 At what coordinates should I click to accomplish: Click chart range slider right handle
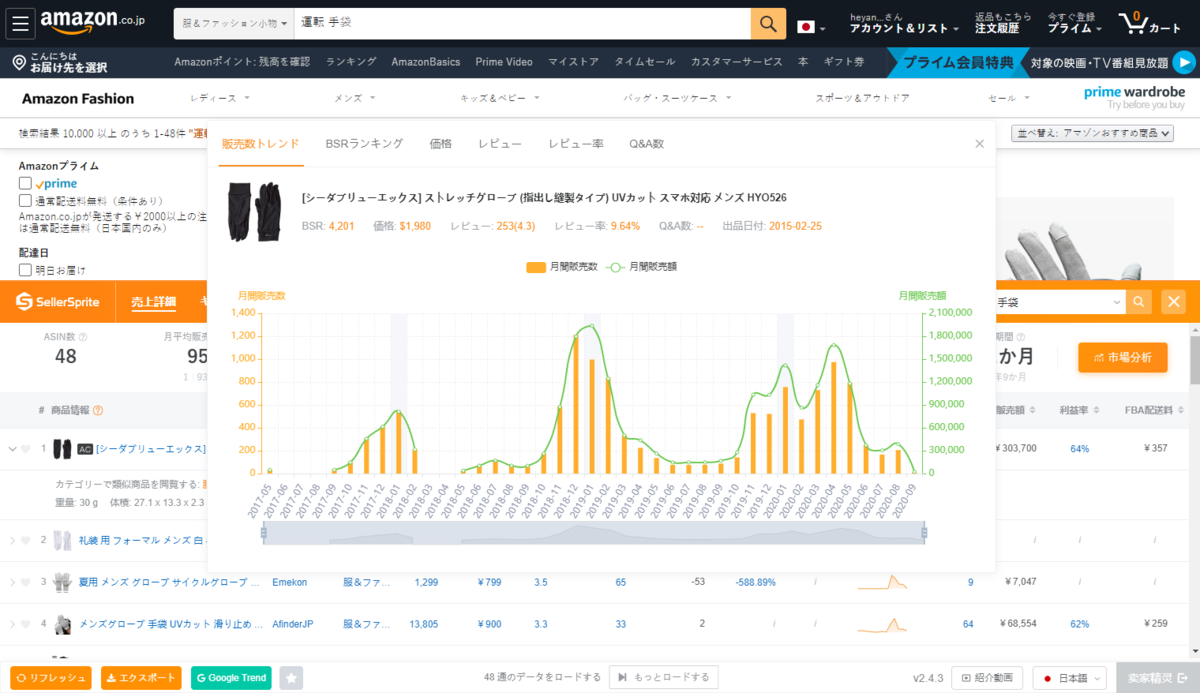pyautogui.click(x=925, y=534)
